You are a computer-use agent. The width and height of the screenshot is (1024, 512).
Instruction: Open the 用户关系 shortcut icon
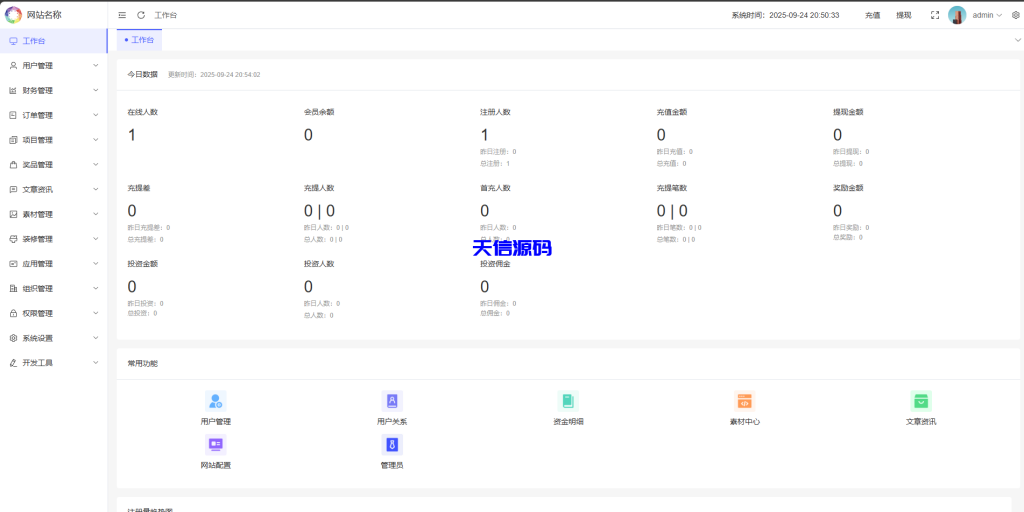coord(392,401)
